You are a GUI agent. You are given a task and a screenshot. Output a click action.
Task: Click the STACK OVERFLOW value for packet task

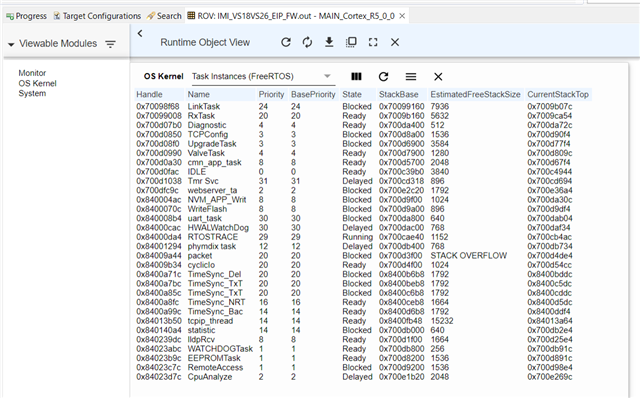[x=469, y=256]
